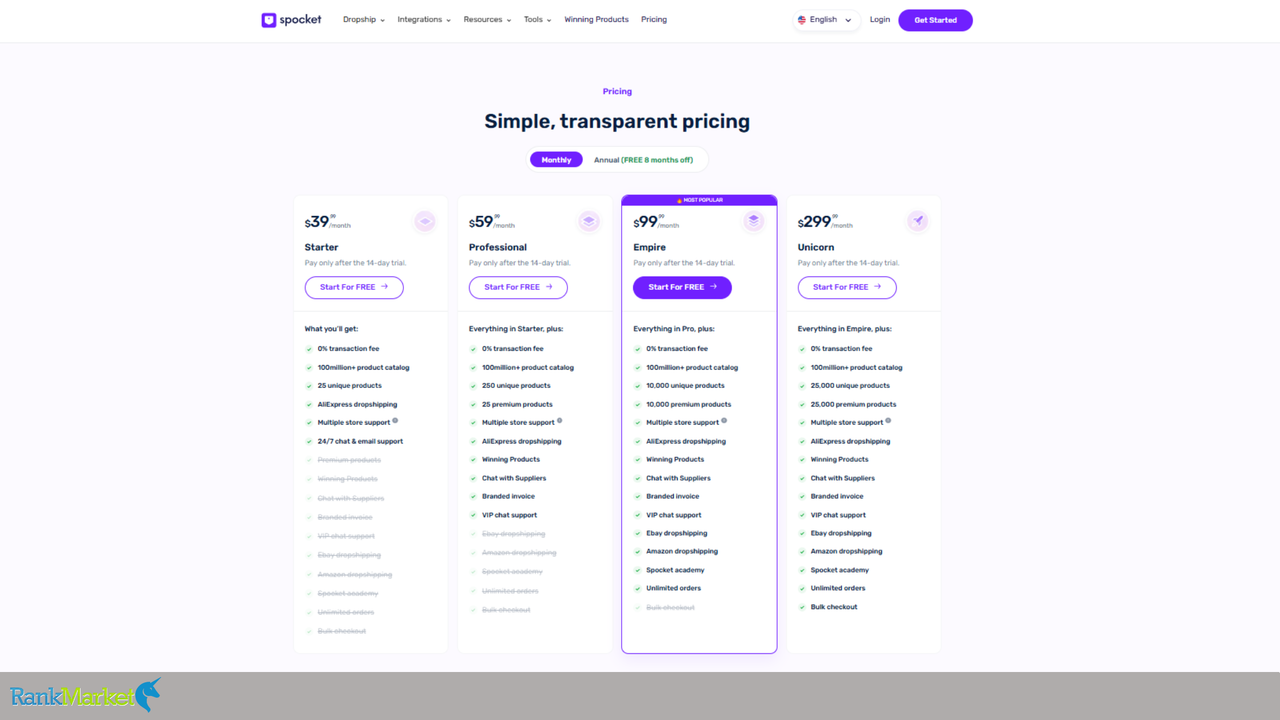The height and width of the screenshot is (720, 1280).
Task: Click the US flag language icon
Action: [x=802, y=20]
